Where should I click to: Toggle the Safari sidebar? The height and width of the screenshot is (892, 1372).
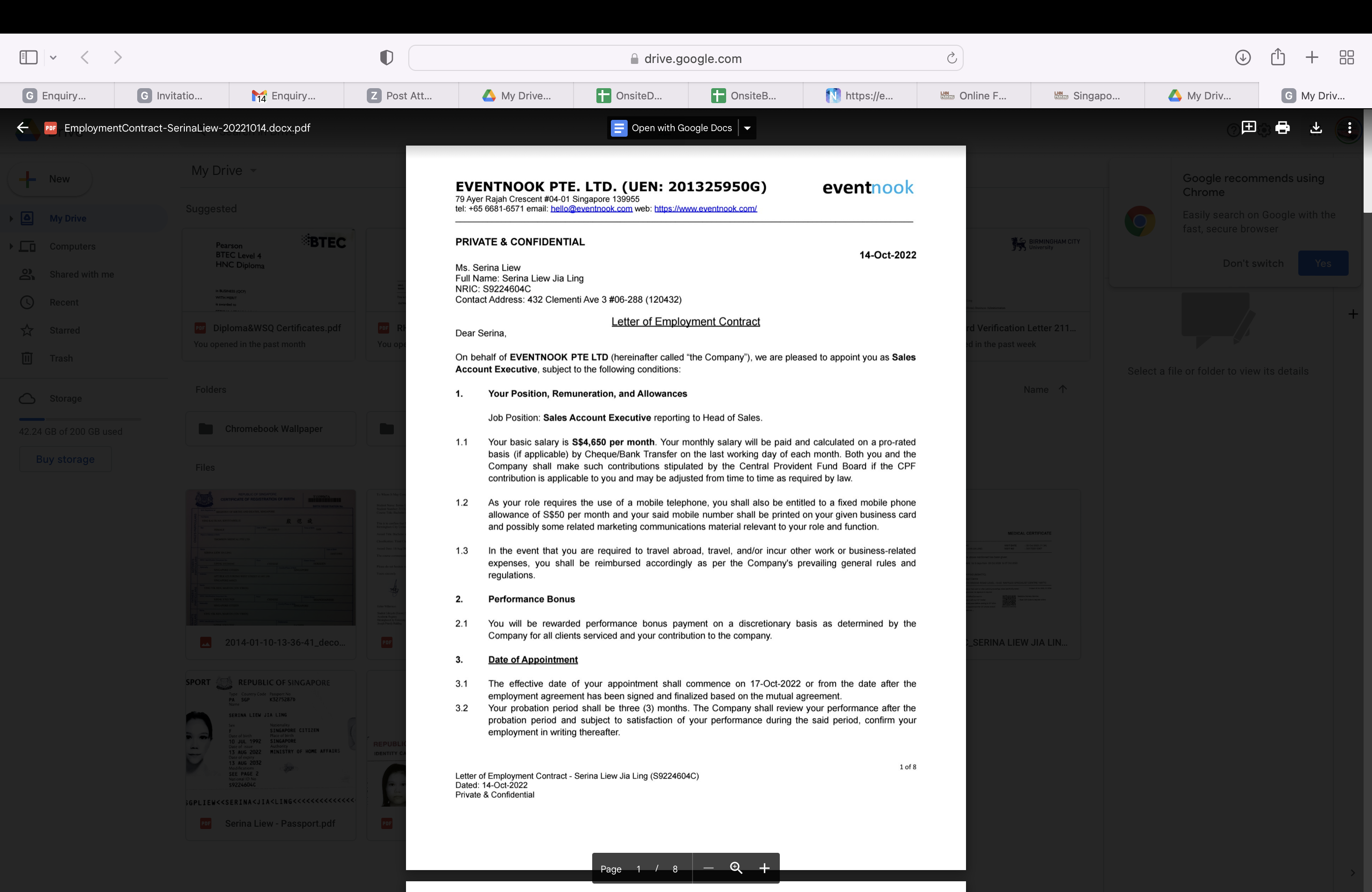pos(28,57)
